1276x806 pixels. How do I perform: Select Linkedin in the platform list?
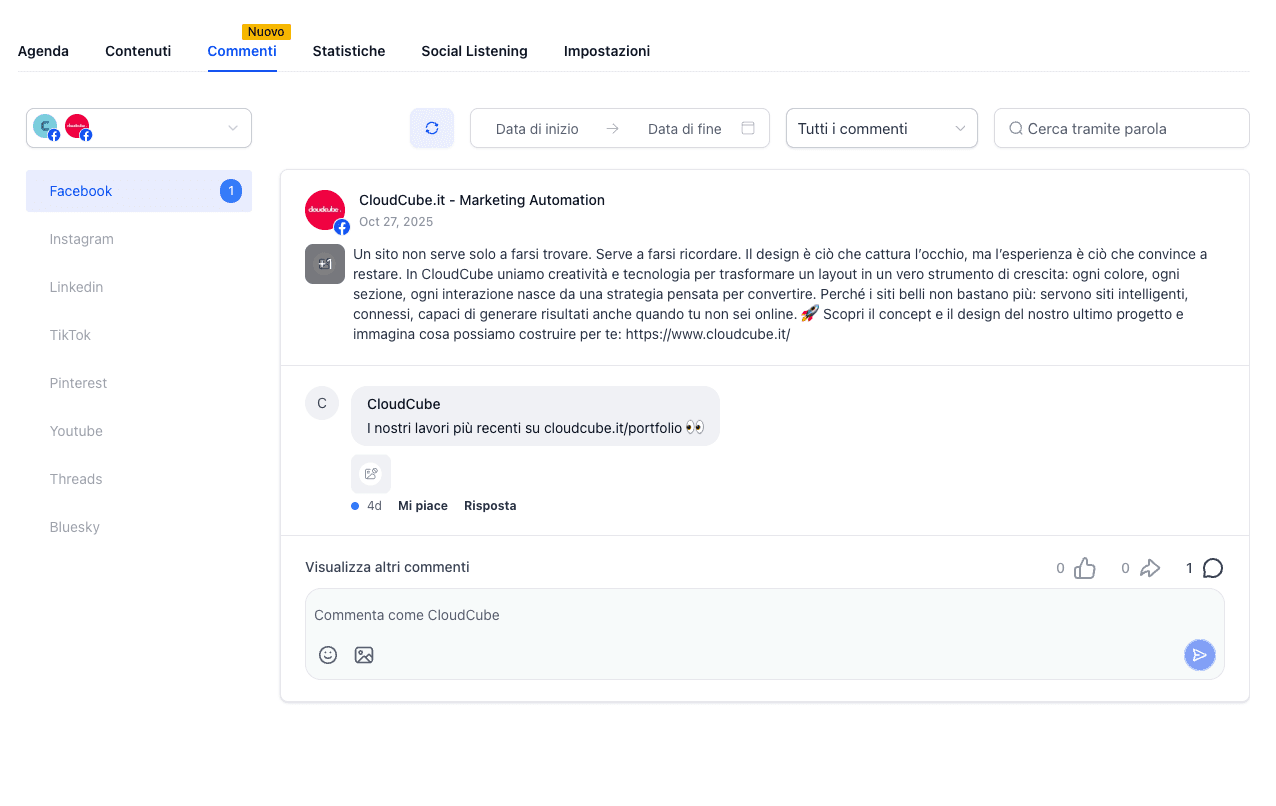(x=139, y=287)
